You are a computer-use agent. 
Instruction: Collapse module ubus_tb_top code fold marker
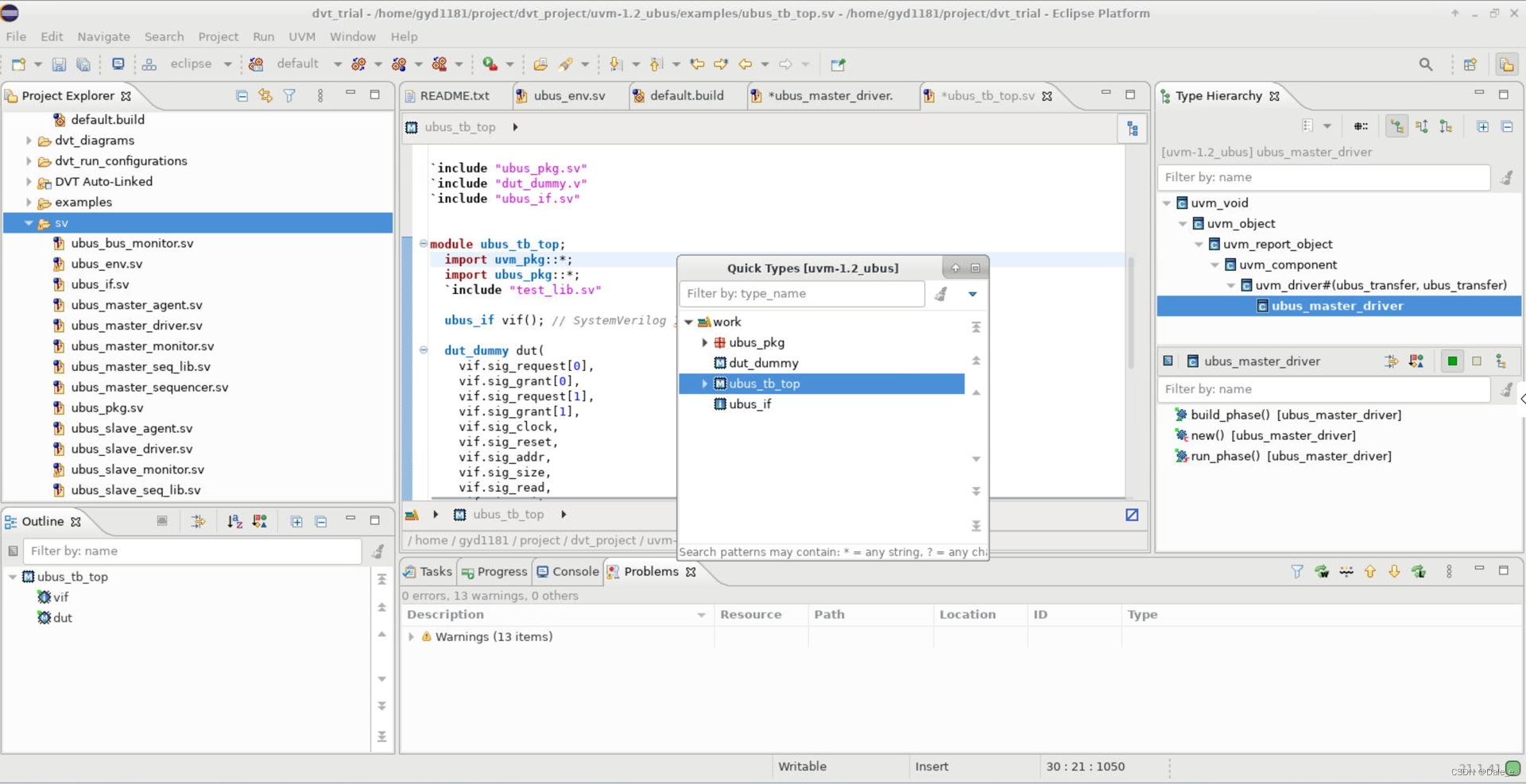pos(424,244)
